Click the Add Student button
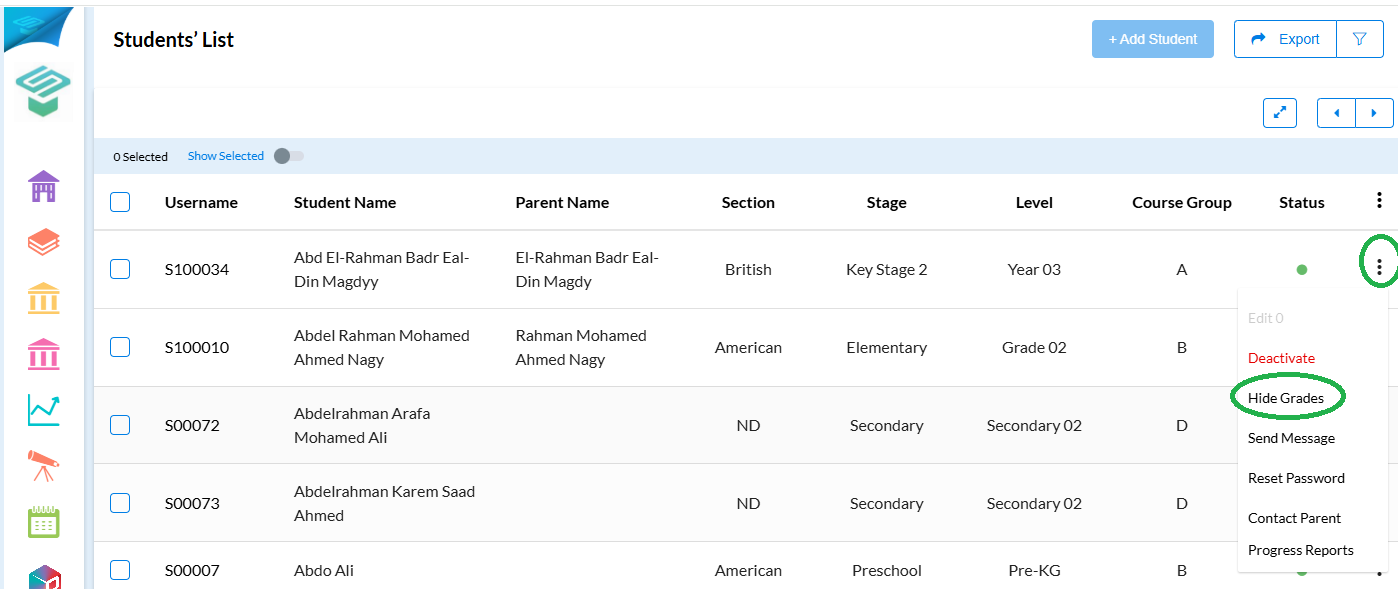Viewport: 1398px width, 589px height. (1152, 39)
